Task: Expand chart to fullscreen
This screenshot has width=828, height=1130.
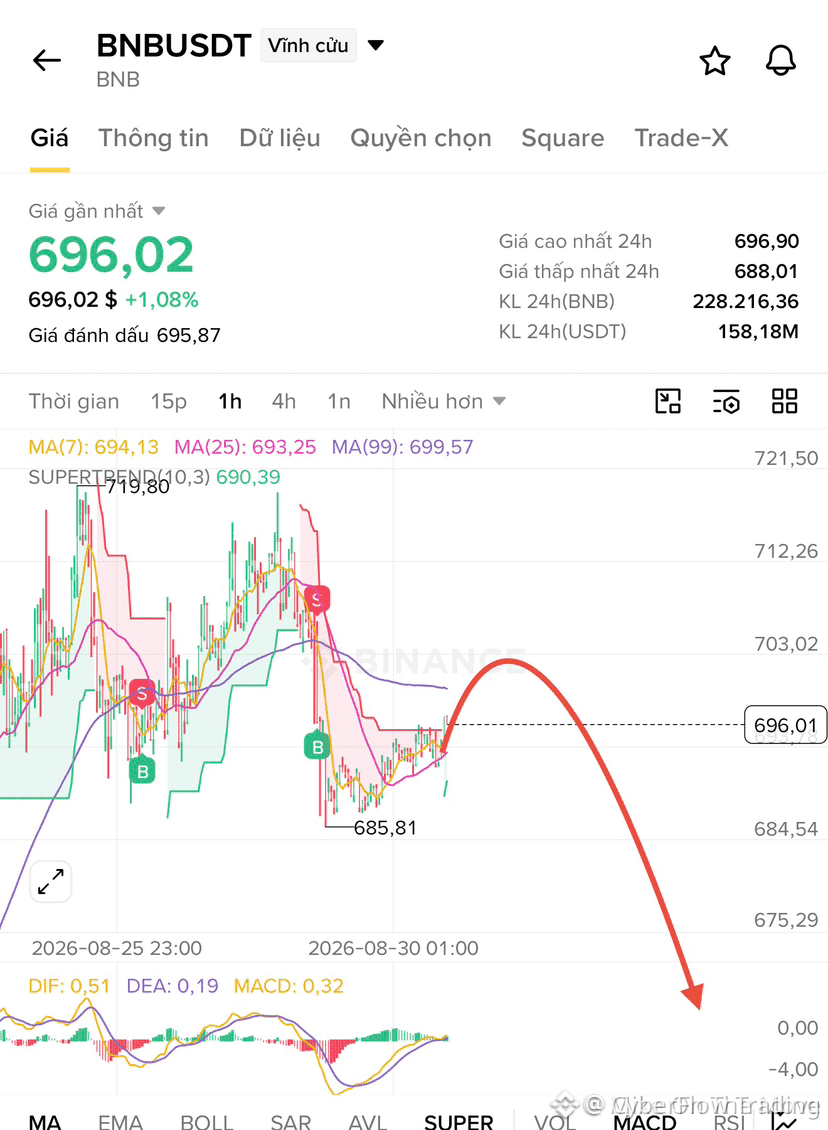Action: tap(50, 881)
